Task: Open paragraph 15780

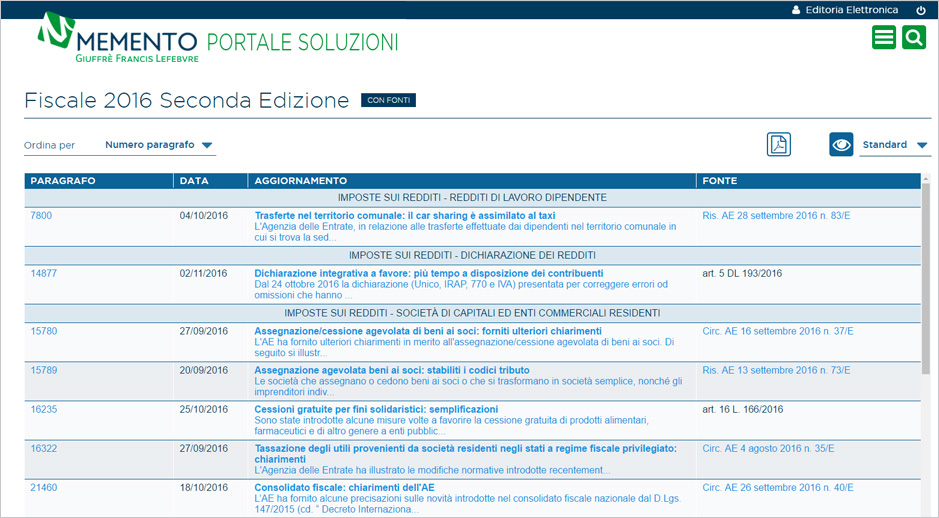Action: click(44, 331)
